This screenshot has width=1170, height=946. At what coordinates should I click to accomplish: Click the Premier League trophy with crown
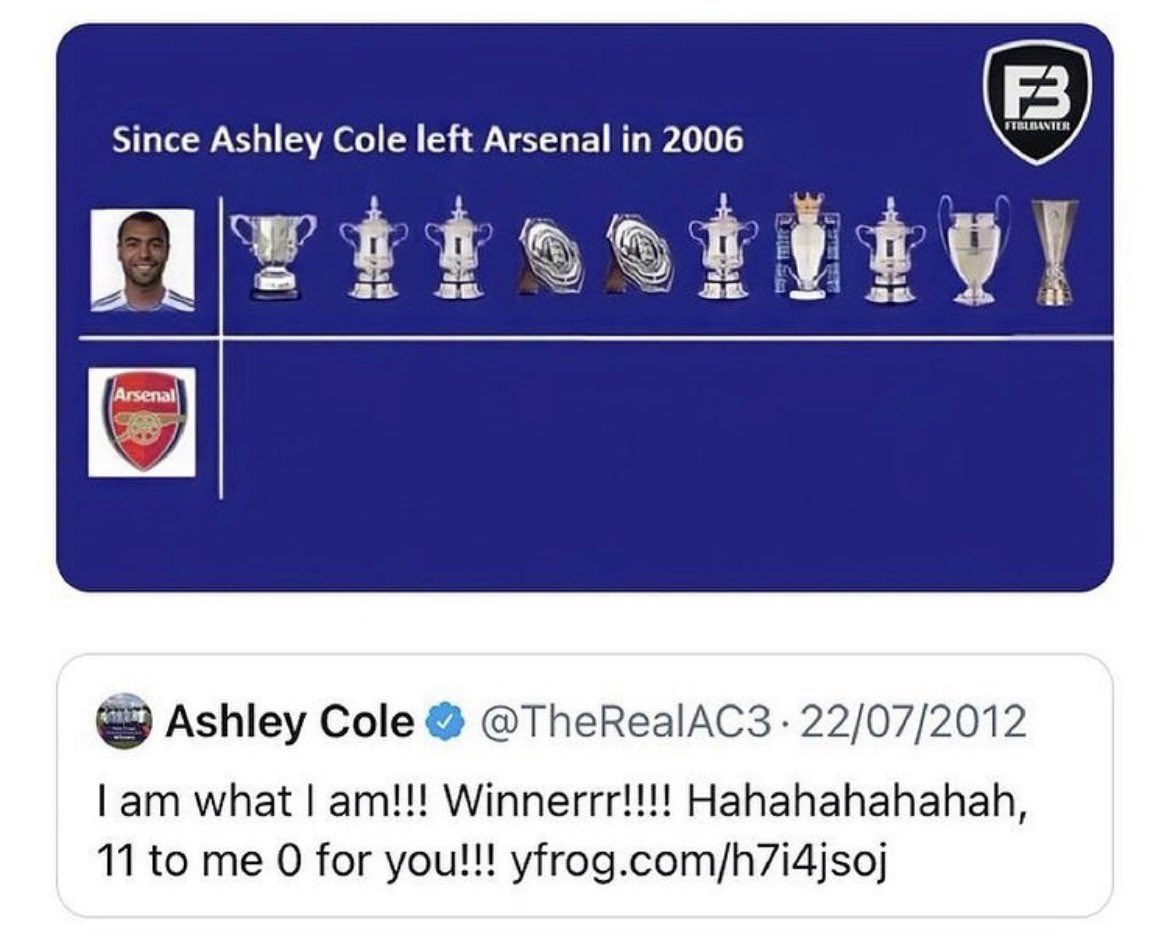click(x=807, y=245)
